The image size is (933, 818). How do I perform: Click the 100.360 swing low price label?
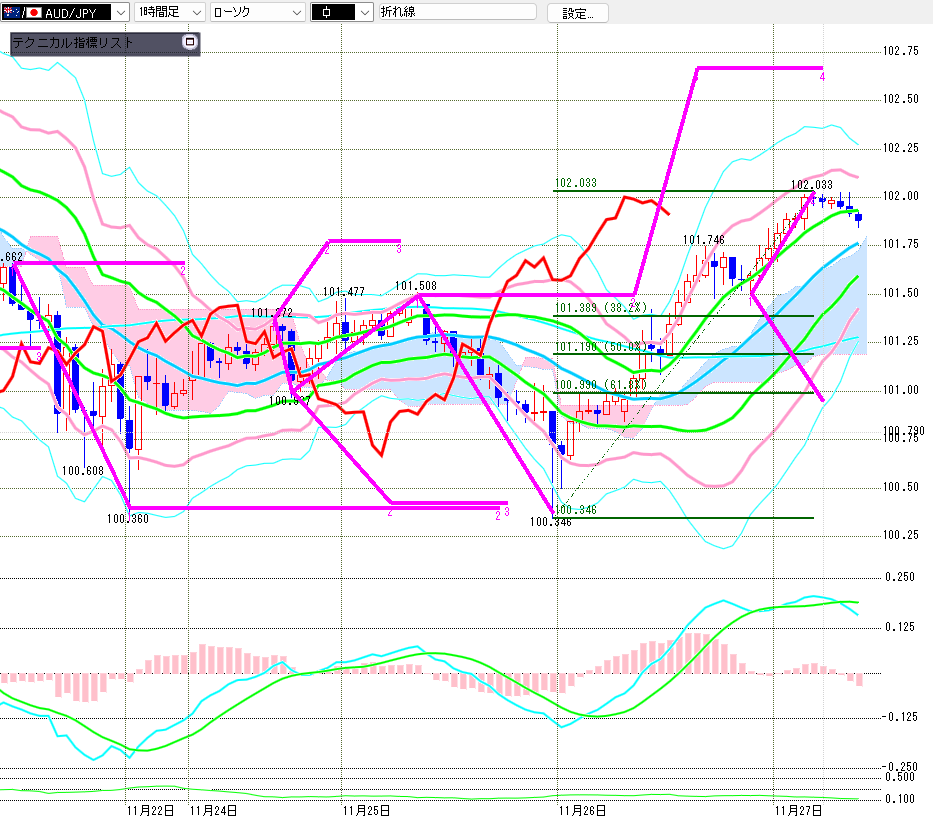(x=127, y=518)
